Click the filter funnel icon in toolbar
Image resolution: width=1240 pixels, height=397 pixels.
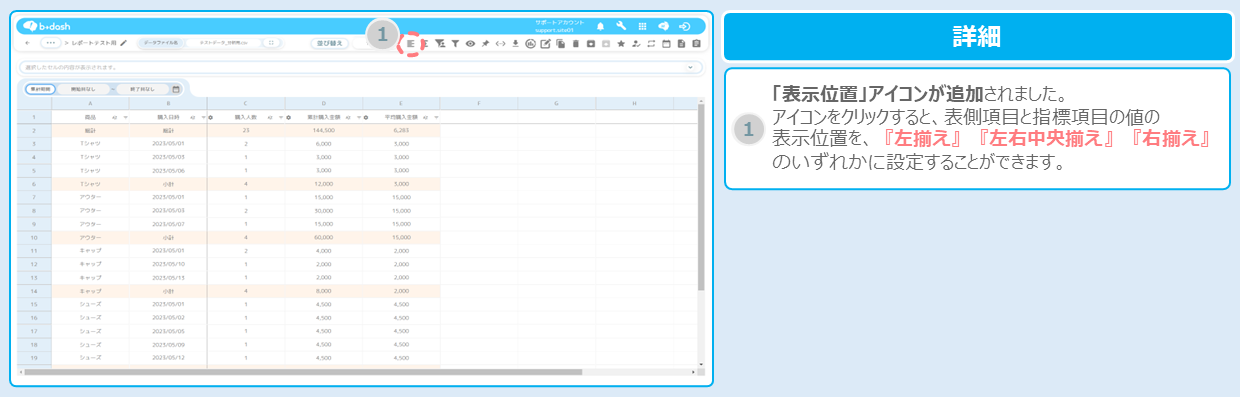[x=455, y=44]
